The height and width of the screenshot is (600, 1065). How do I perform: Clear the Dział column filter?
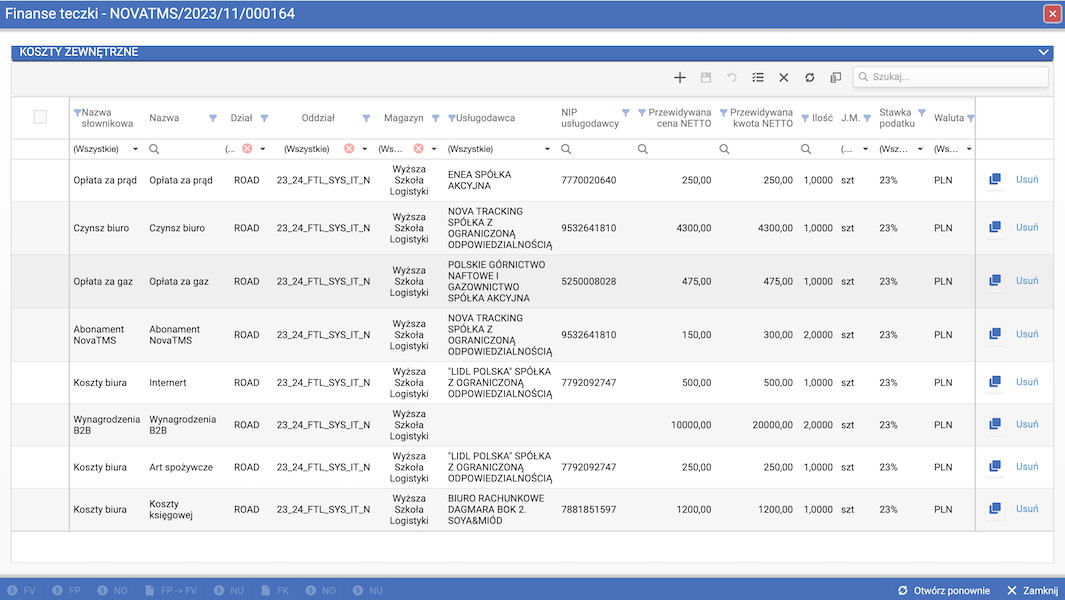coord(247,149)
